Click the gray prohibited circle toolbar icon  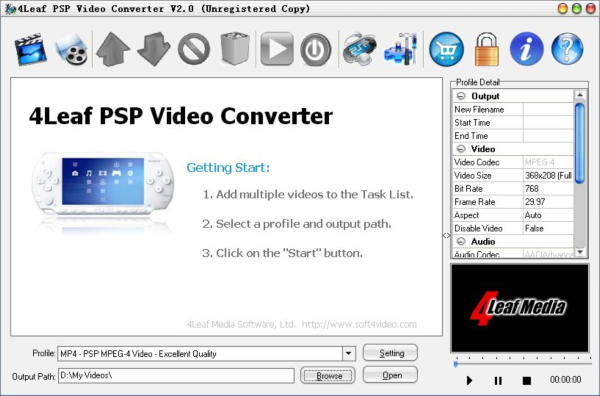[x=194, y=49]
